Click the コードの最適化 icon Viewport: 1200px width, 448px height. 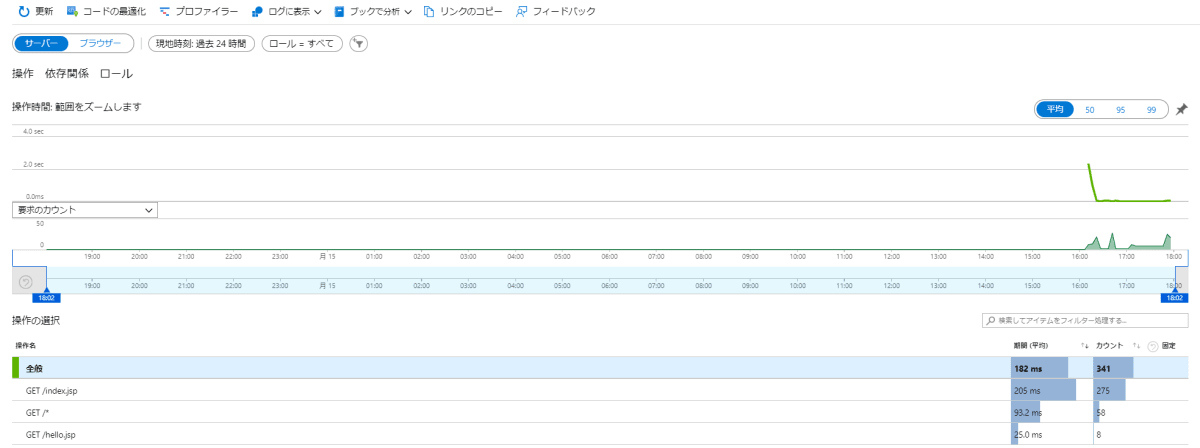(x=72, y=12)
